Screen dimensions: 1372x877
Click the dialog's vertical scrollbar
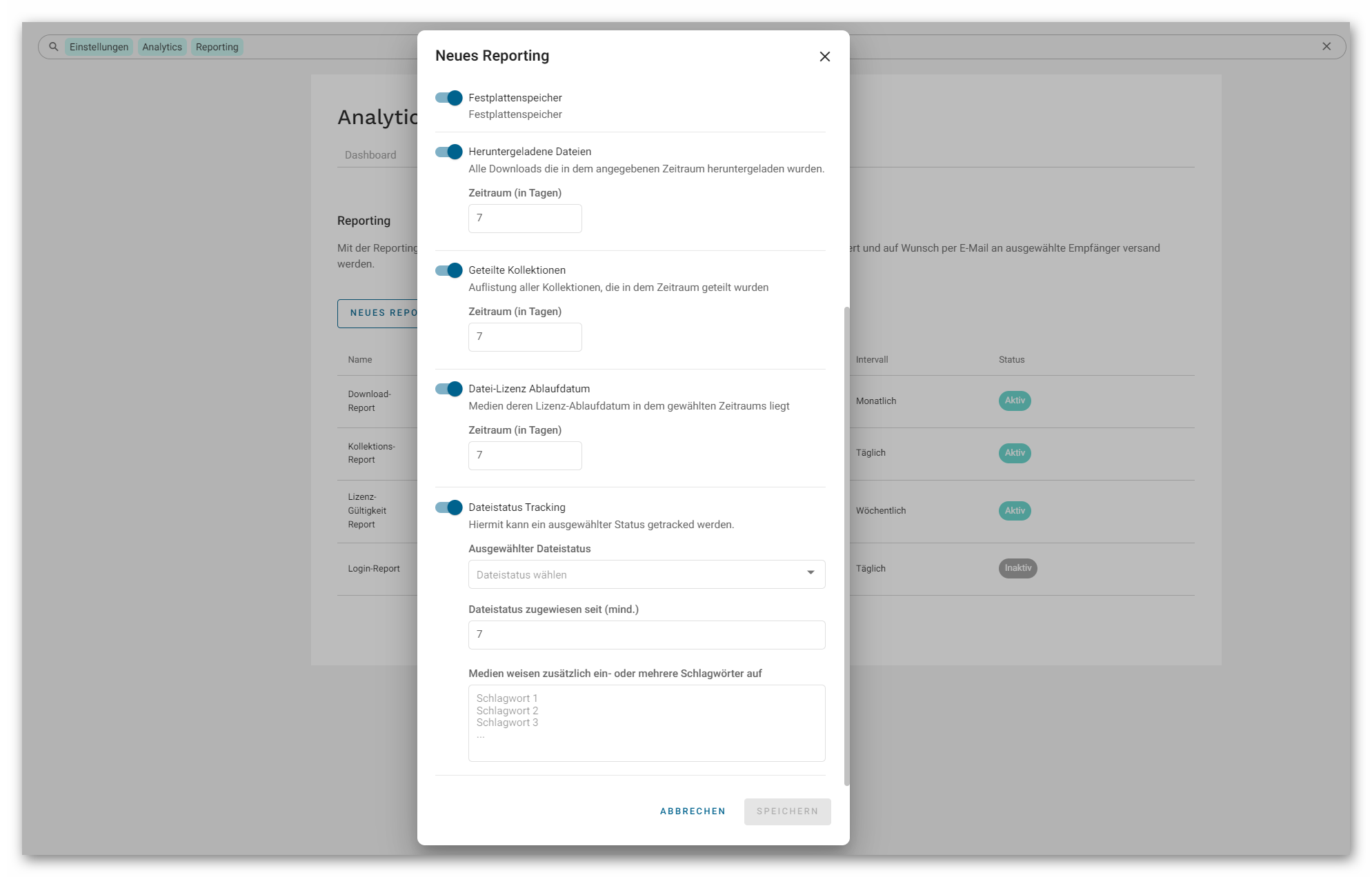(x=846, y=546)
